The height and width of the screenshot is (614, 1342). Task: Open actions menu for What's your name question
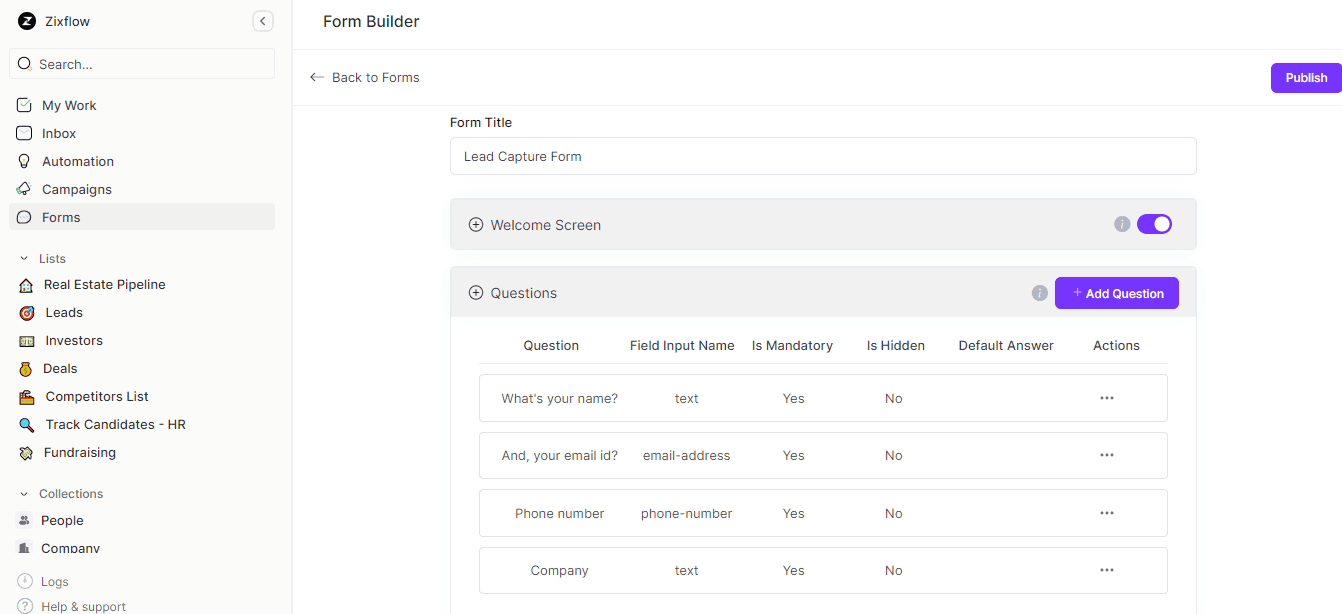[x=1107, y=397]
